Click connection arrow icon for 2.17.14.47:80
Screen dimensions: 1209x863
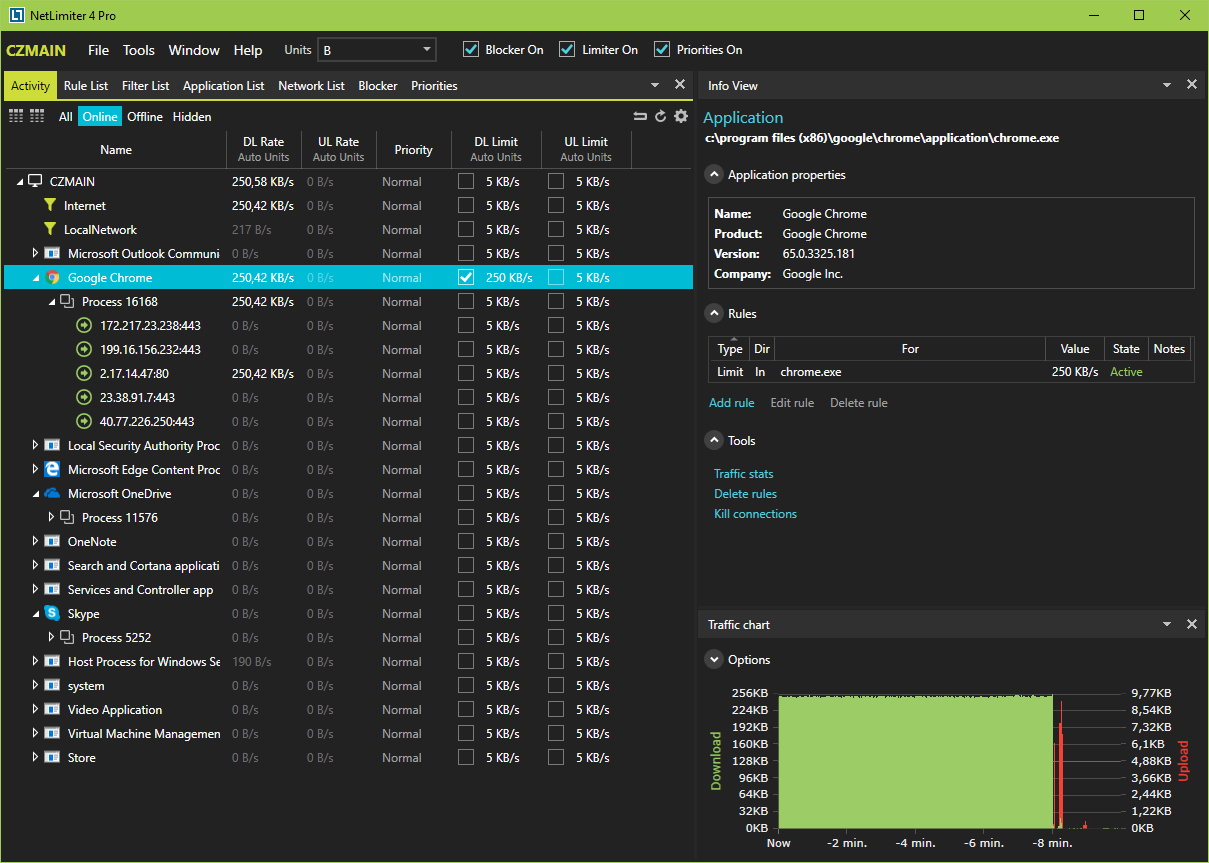85,374
